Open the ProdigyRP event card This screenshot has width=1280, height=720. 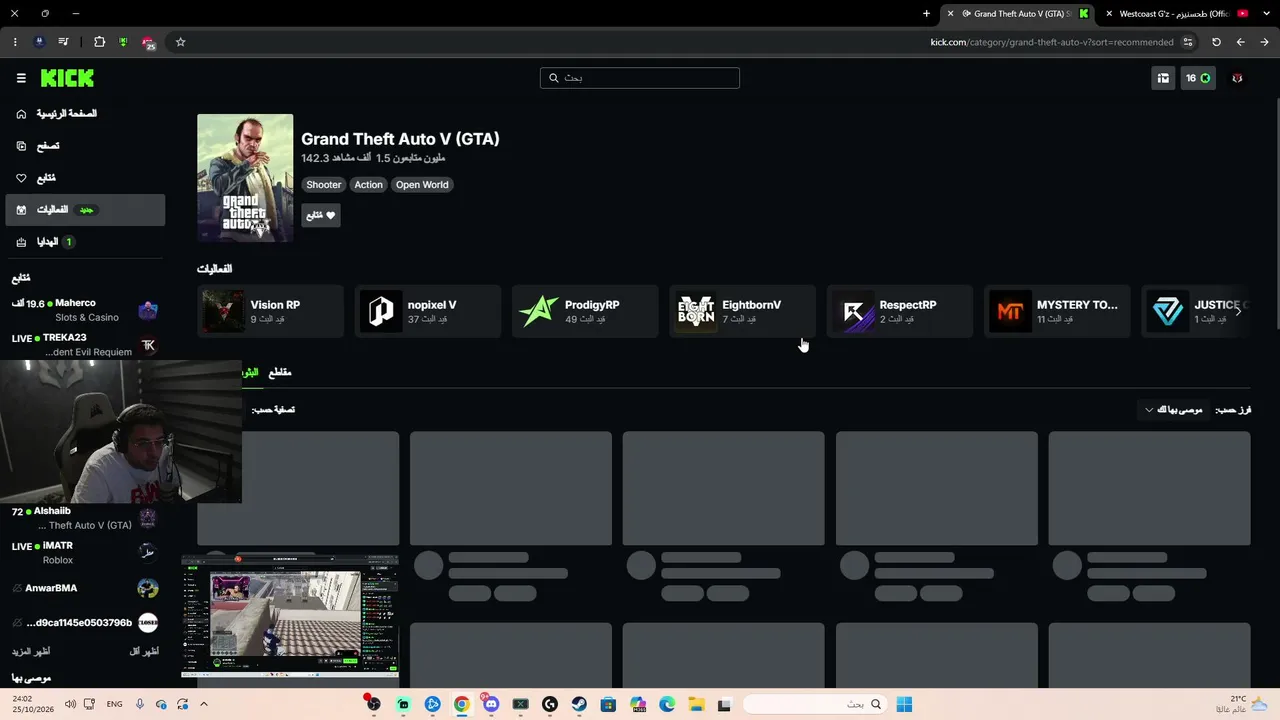click(x=585, y=311)
